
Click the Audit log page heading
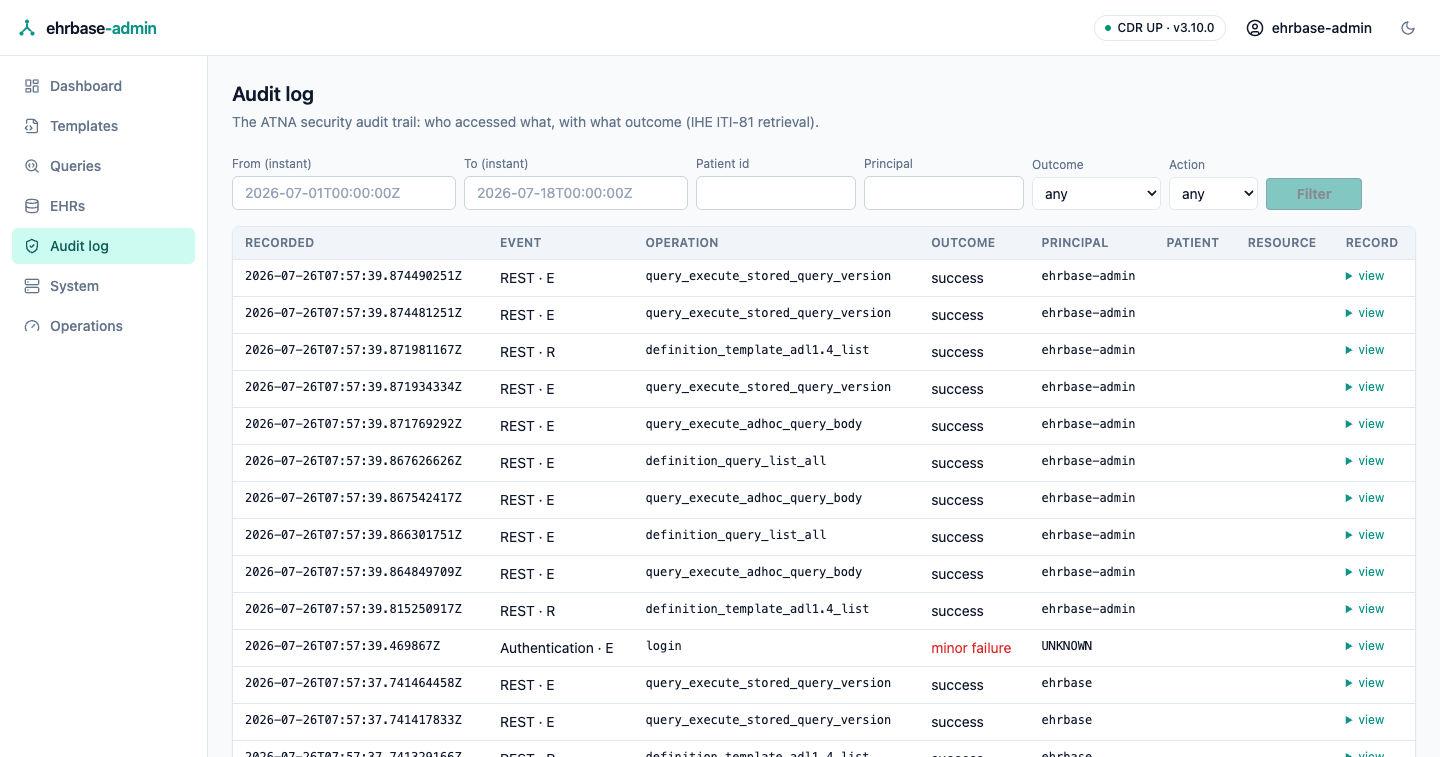tap(273, 94)
